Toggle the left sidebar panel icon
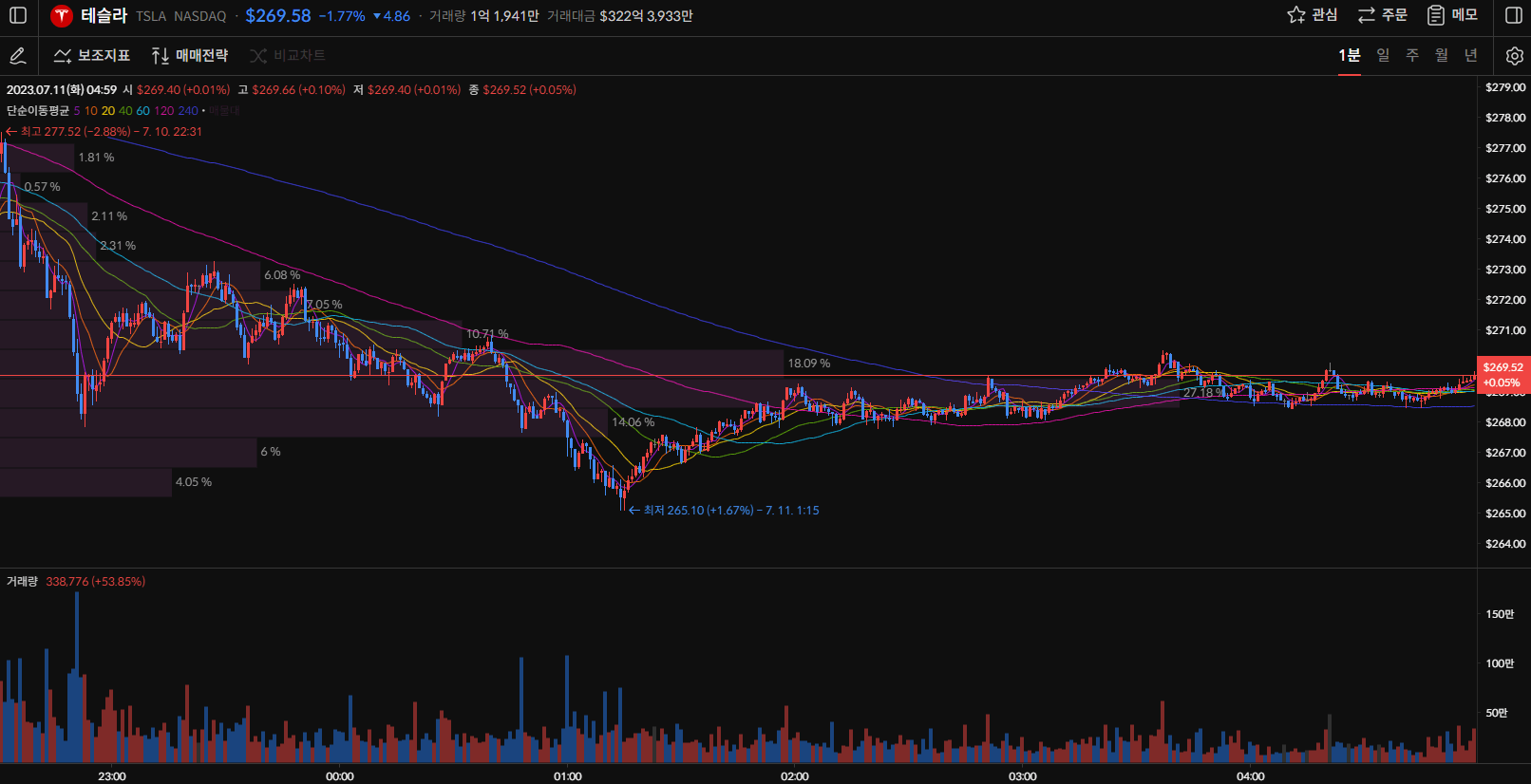 tap(18, 15)
